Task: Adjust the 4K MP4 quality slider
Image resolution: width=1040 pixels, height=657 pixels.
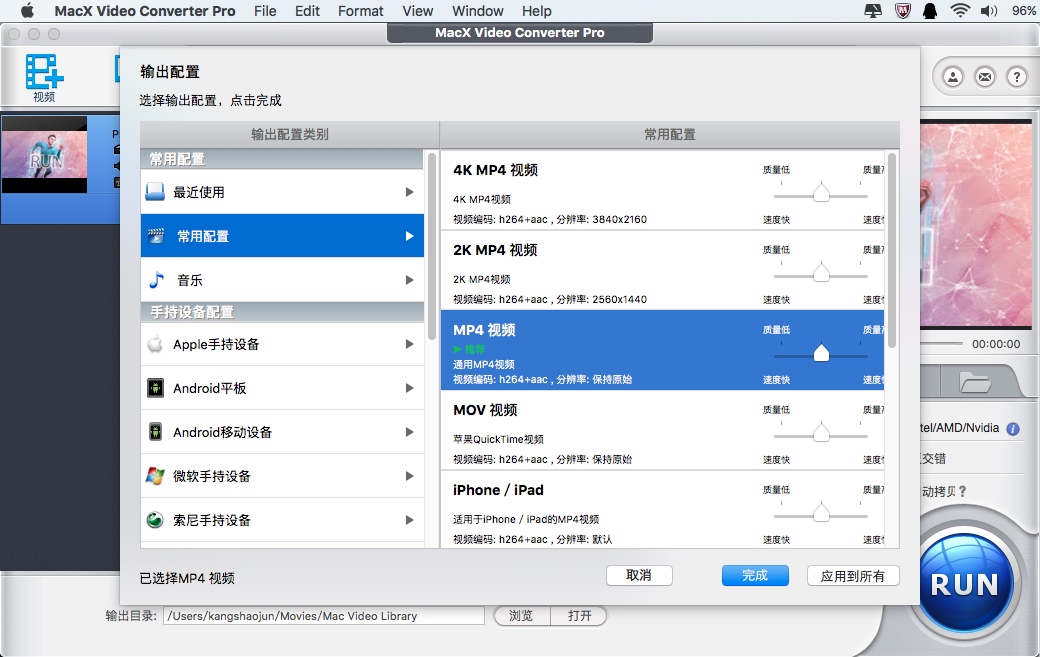Action: tap(821, 194)
